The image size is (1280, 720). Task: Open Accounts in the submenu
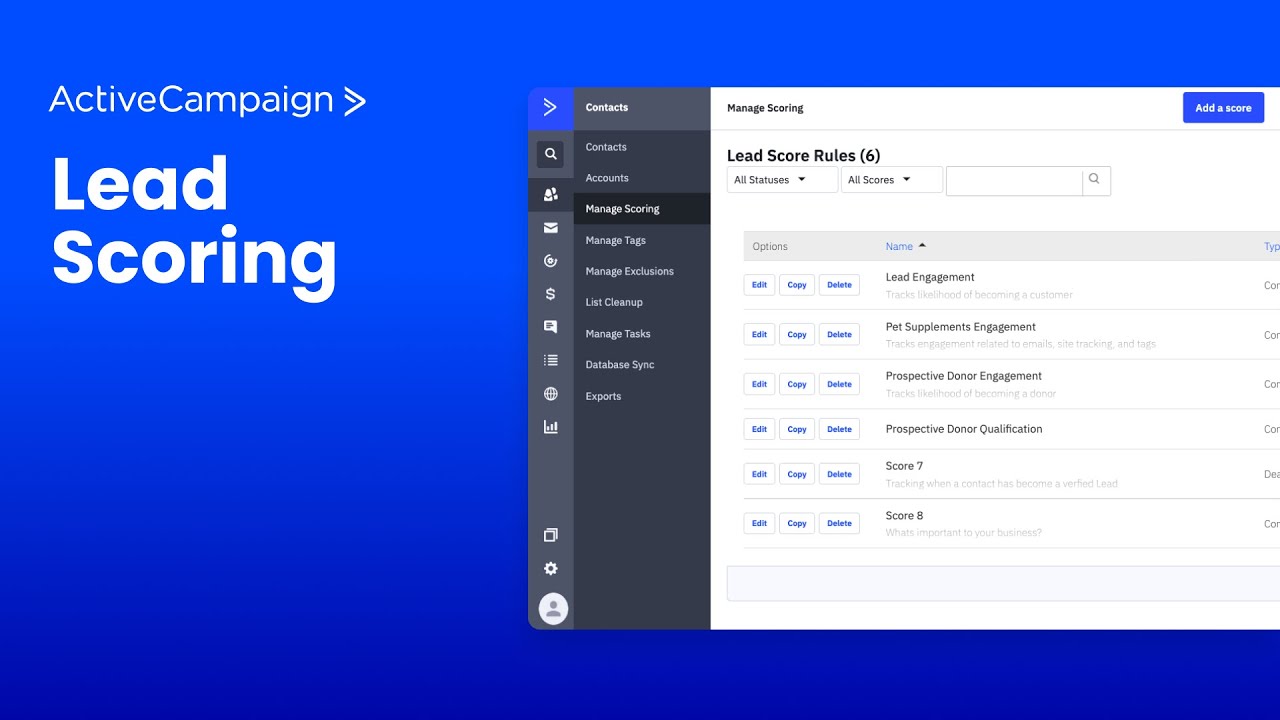tap(607, 178)
